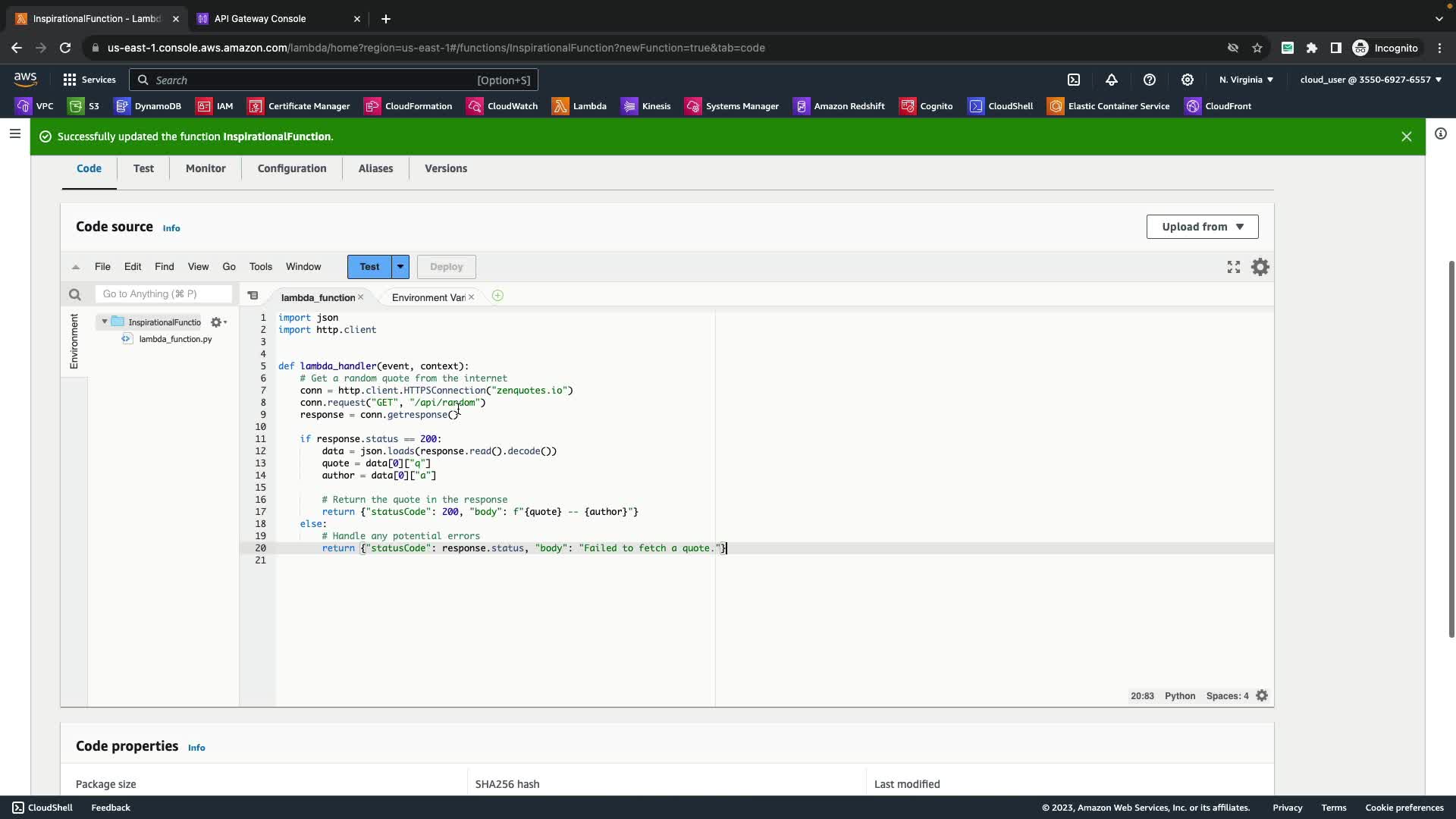1456x819 pixels.
Task: Open the Lambda bookmark shortcut
Action: pos(580,106)
